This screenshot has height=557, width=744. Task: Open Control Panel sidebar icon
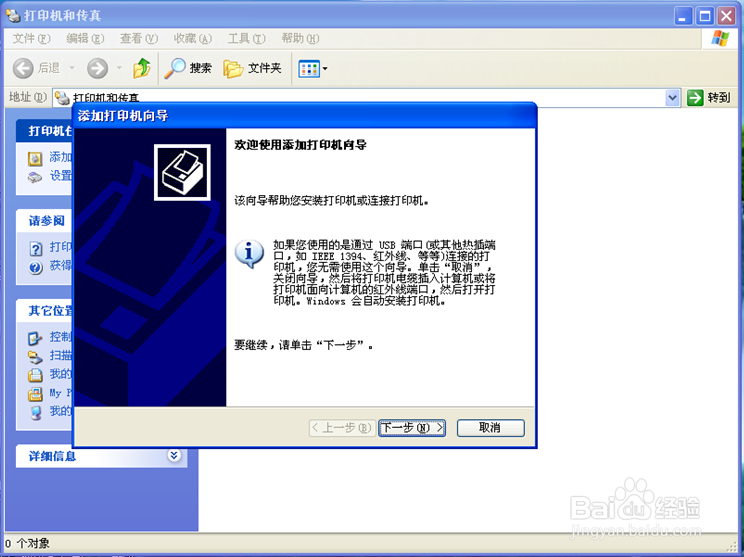(x=35, y=338)
